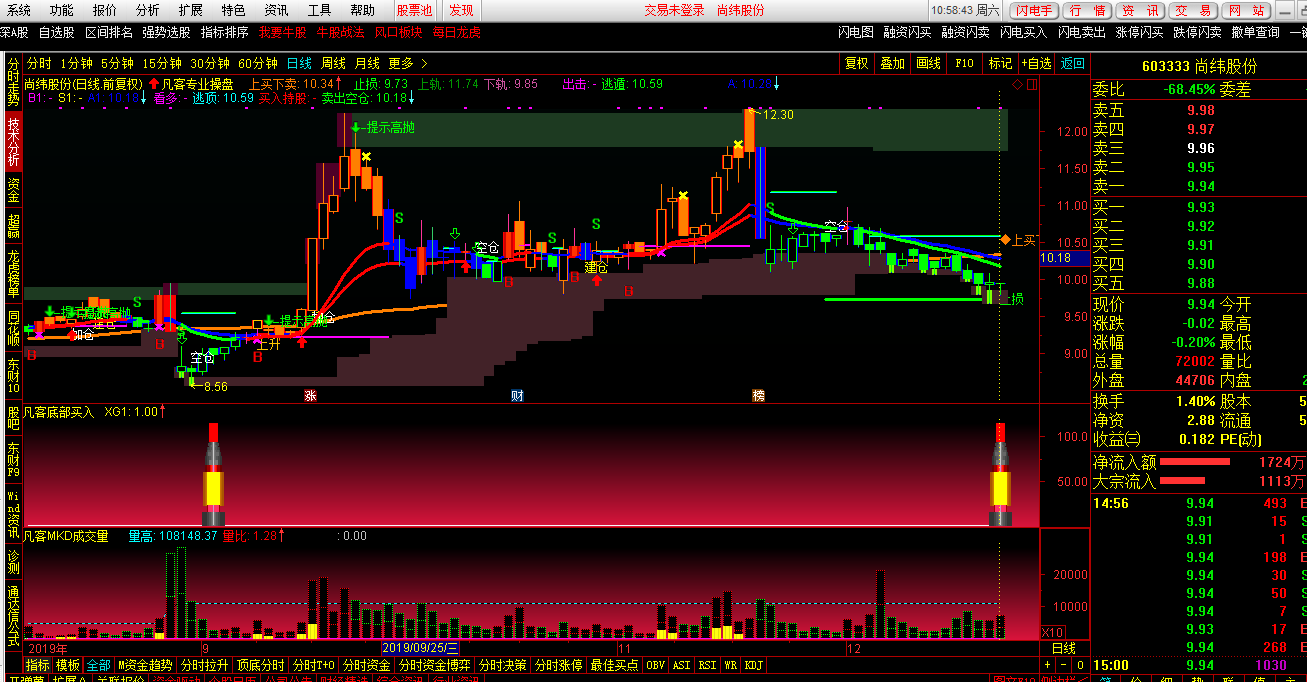
Task: Click the 我要牛股 link
Action: click(283, 32)
